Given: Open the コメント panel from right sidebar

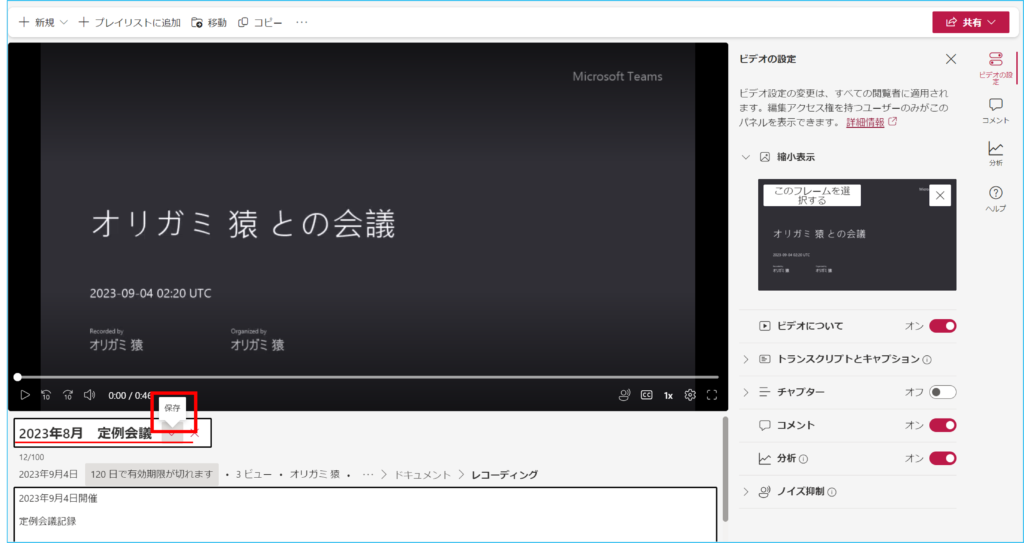Looking at the screenshot, I should [x=995, y=110].
